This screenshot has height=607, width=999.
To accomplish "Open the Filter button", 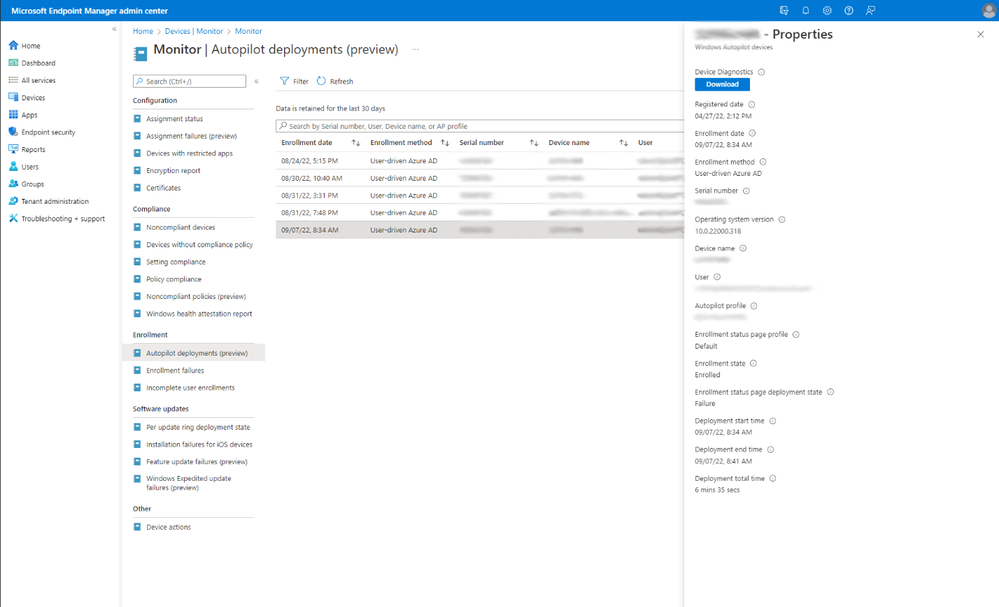I will click(294, 81).
